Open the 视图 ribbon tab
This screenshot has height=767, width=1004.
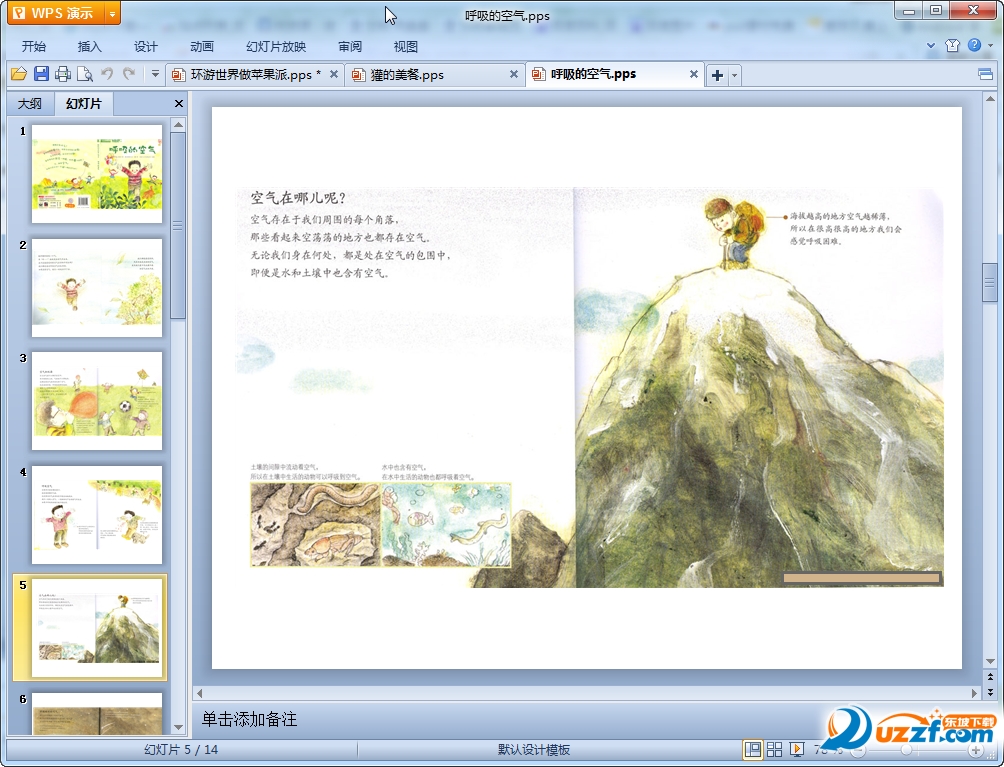pyautogui.click(x=406, y=47)
